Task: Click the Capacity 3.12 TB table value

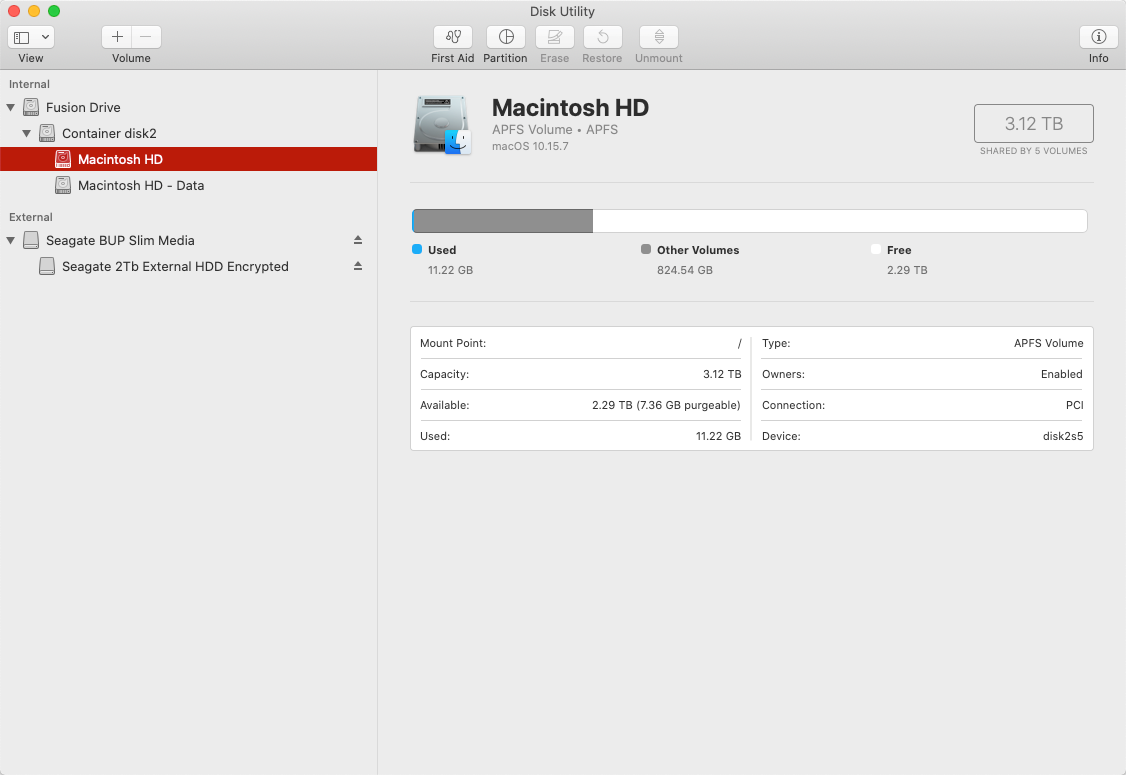Action: (722, 374)
